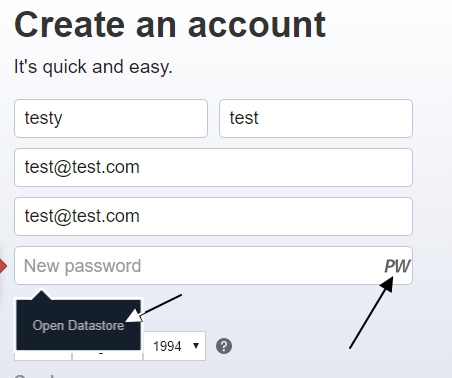The height and width of the screenshot is (378, 452).
Task: Click the Open Datastore popup's pointer notch
Action: pos(42,295)
